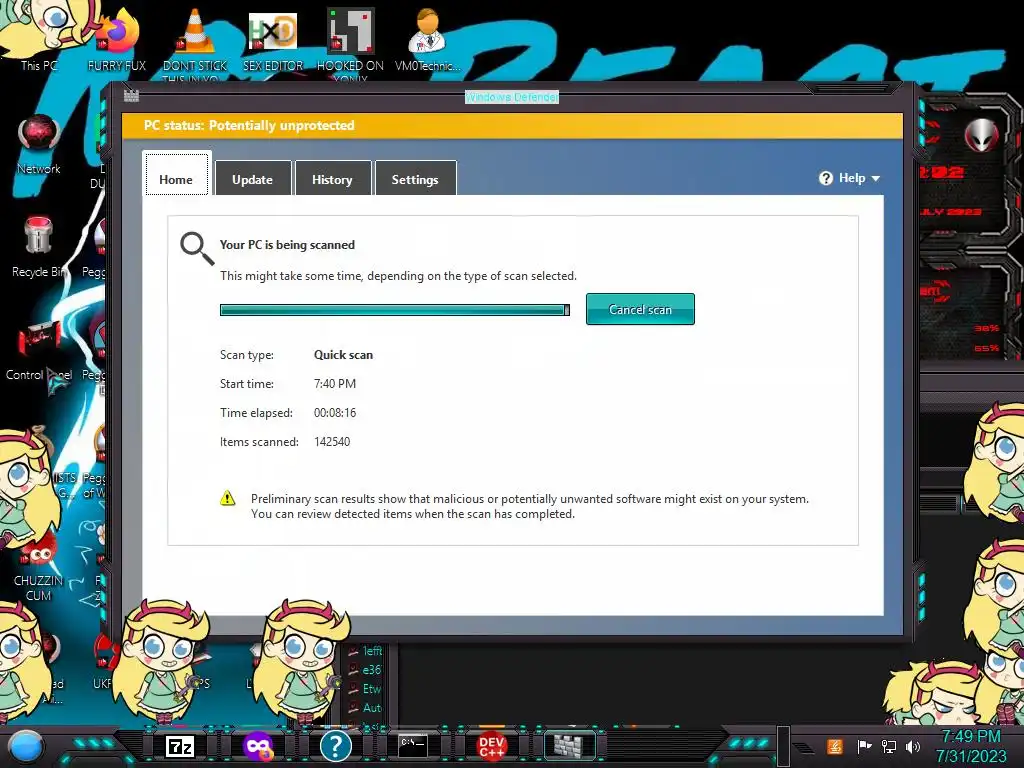Click the 'Preliminary scan results' warning message
Screen dimensions: 1024x768
[x=530, y=506]
